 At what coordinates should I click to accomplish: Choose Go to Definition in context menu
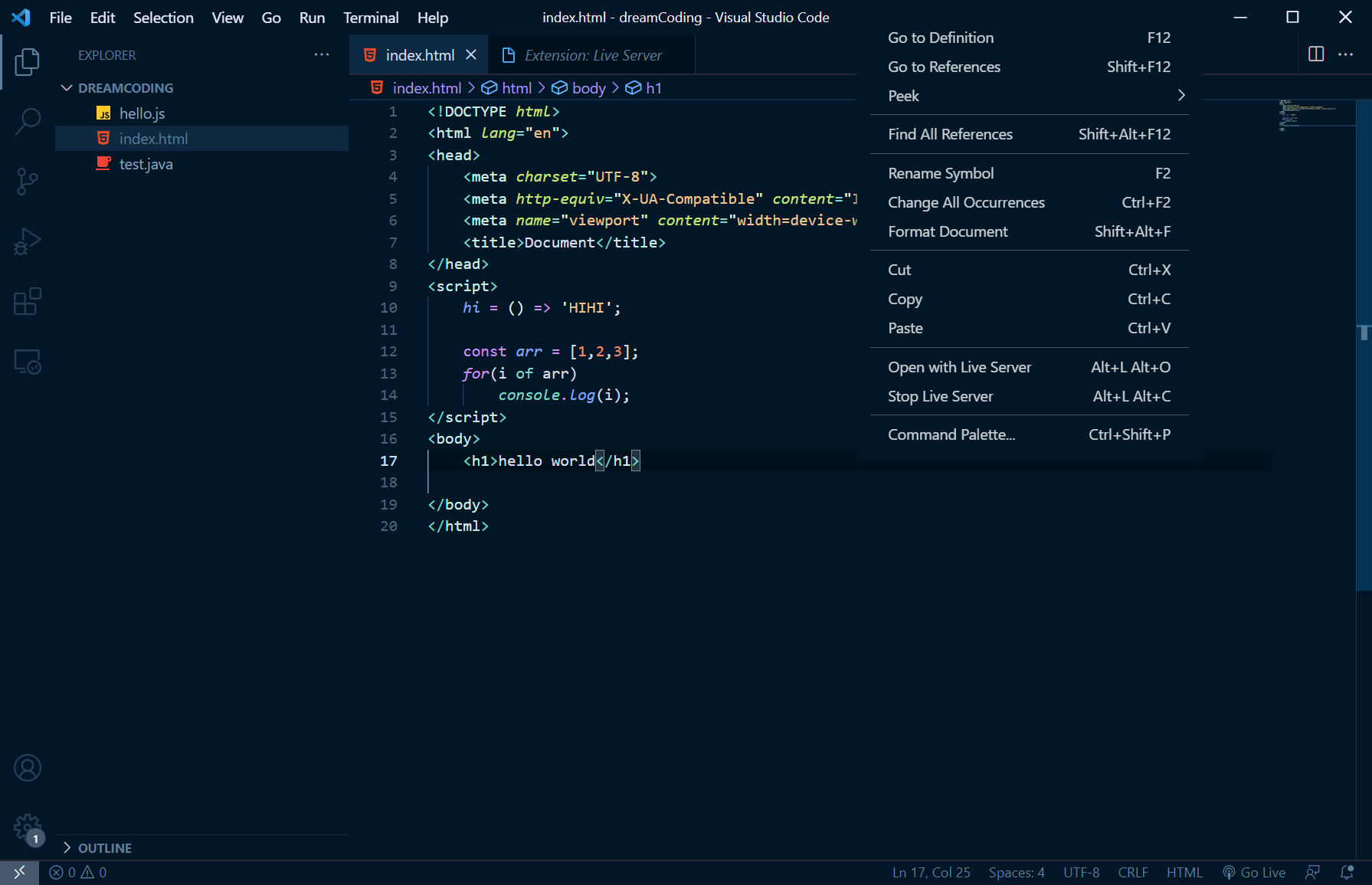pos(1029,38)
